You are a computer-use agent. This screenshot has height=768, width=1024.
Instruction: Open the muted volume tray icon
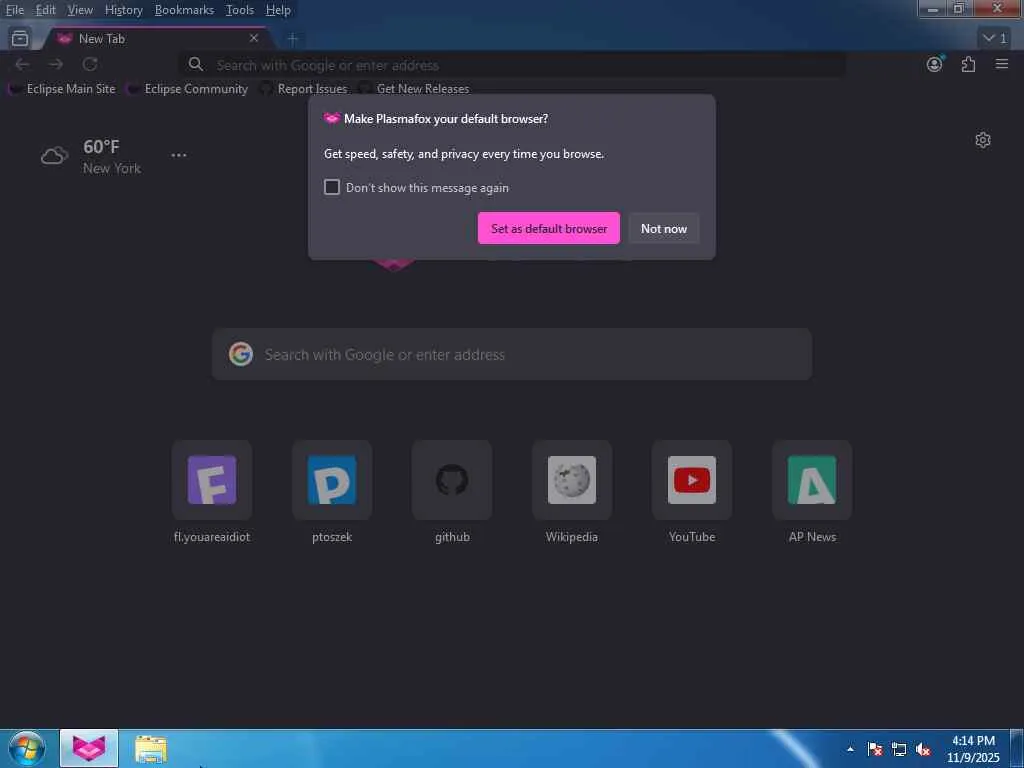pyautogui.click(x=923, y=749)
